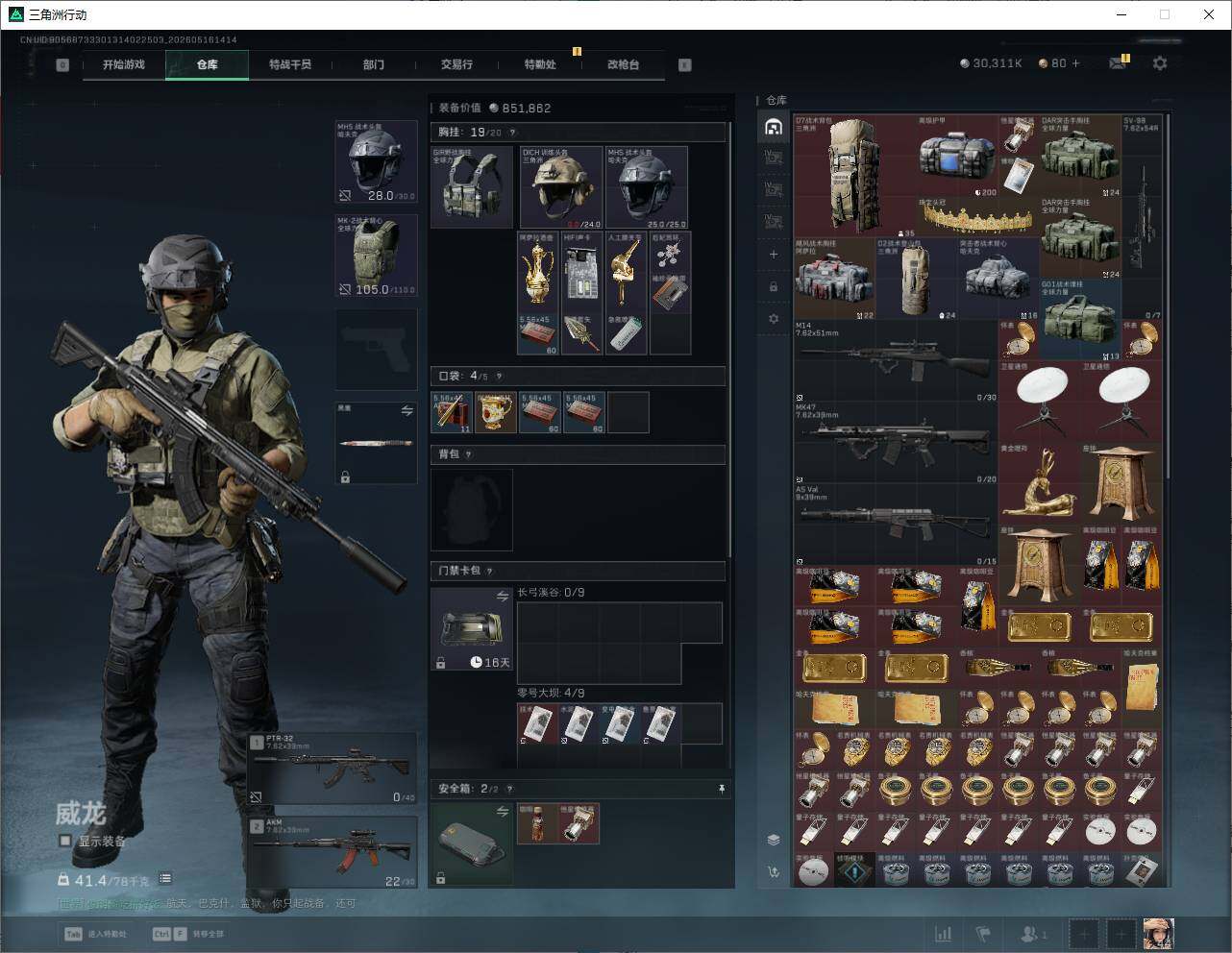Select the D2 tactical hiking bag
The width and height of the screenshot is (1232, 953).
coord(916,279)
